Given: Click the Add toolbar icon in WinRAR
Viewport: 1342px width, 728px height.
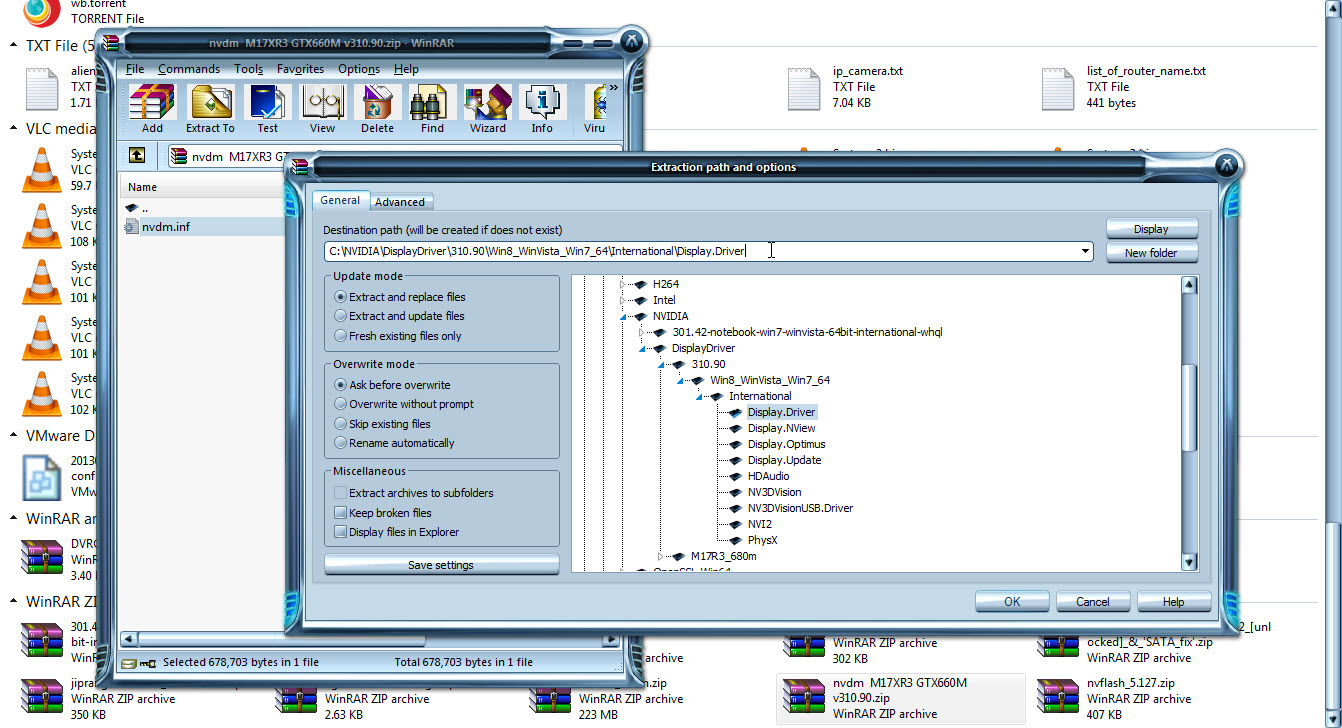Looking at the screenshot, I should tap(152, 108).
